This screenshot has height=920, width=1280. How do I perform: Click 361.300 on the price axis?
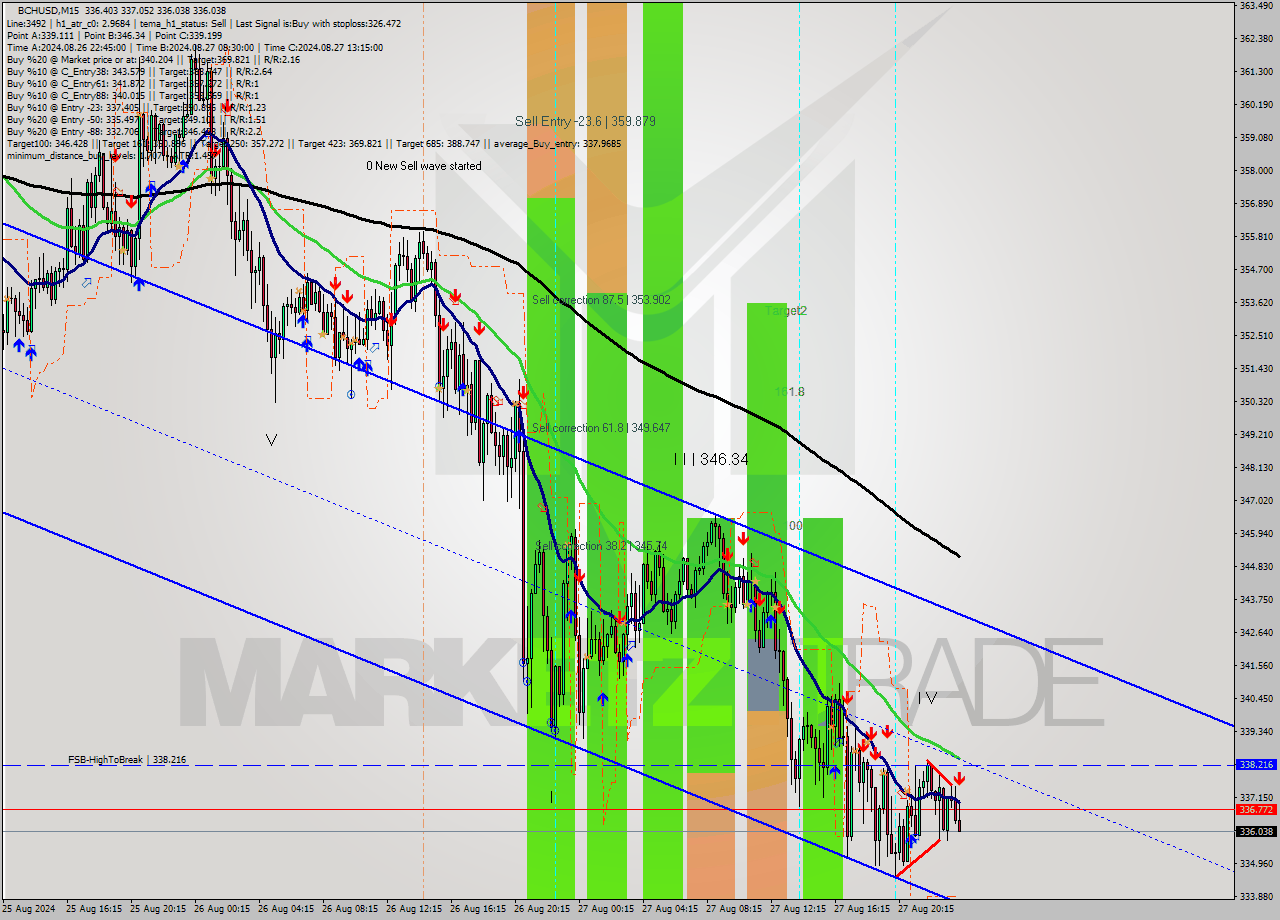[1256, 72]
